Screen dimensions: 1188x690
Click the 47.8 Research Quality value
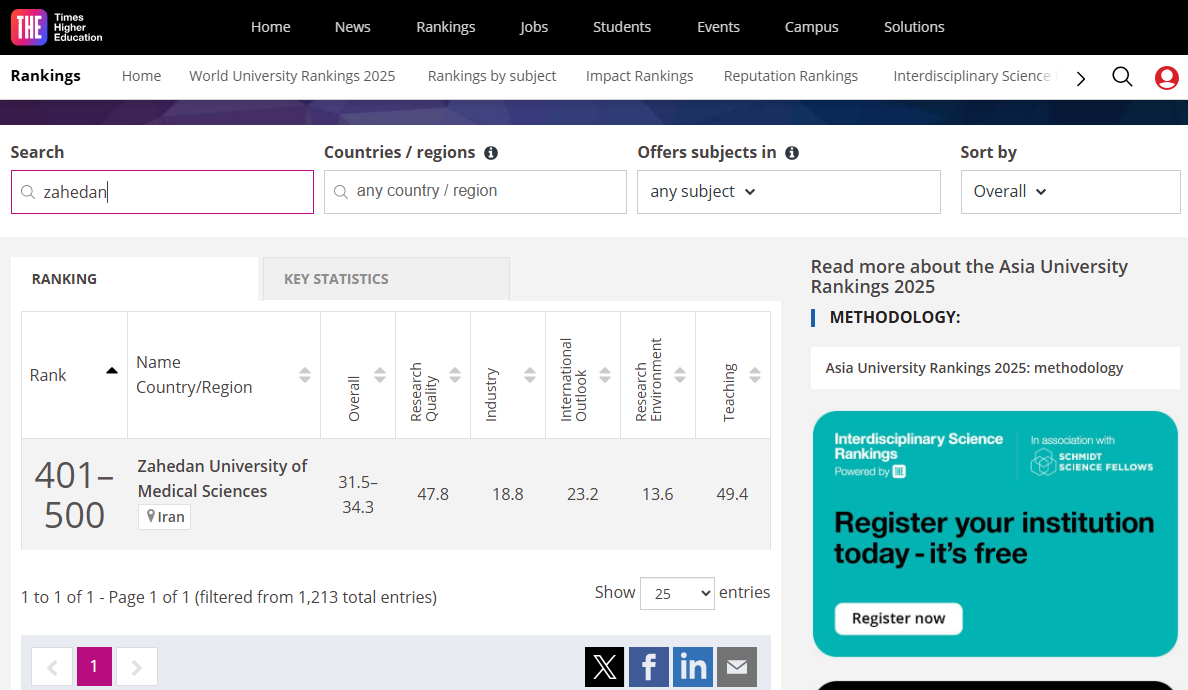tap(433, 495)
